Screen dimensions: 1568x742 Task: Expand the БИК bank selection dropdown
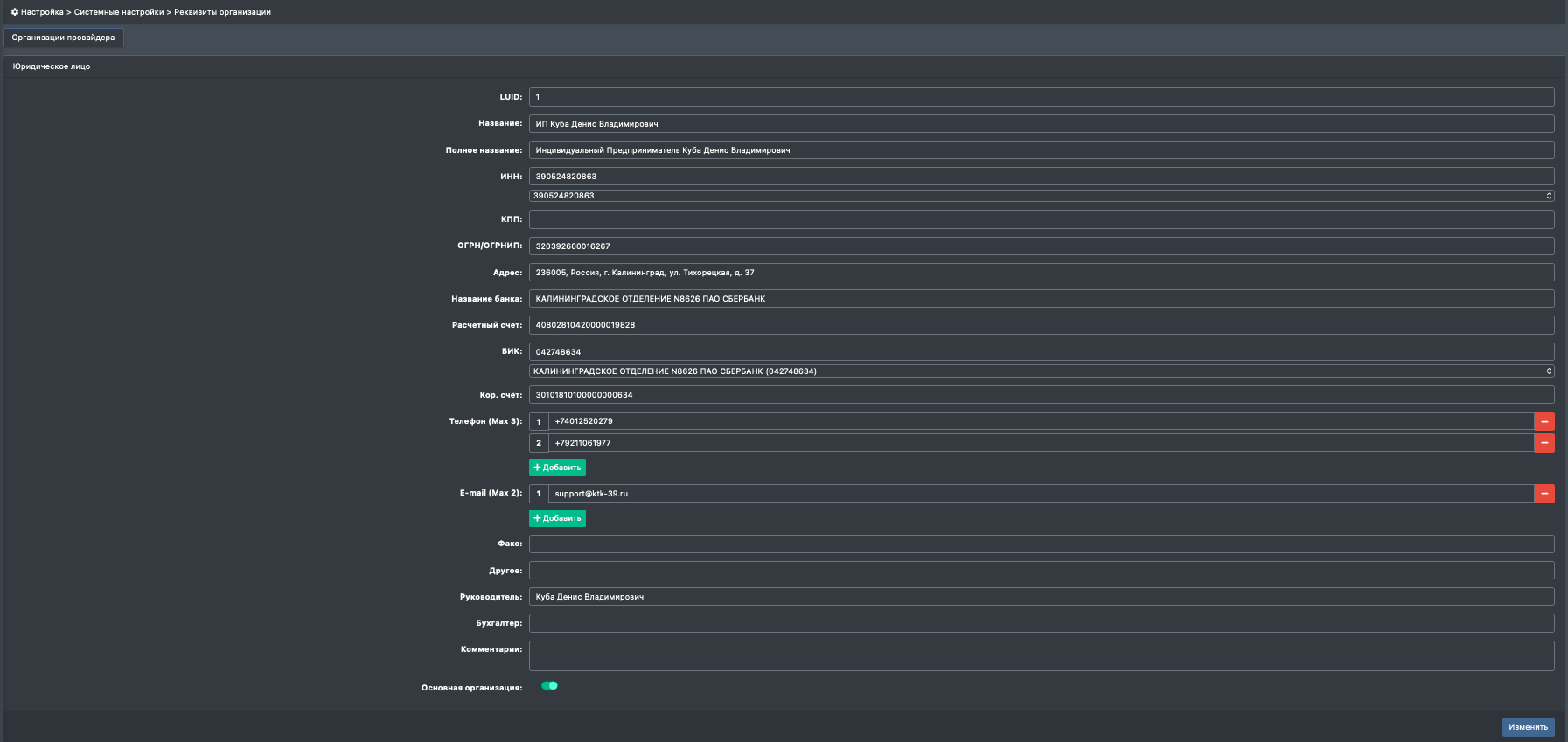1042,371
